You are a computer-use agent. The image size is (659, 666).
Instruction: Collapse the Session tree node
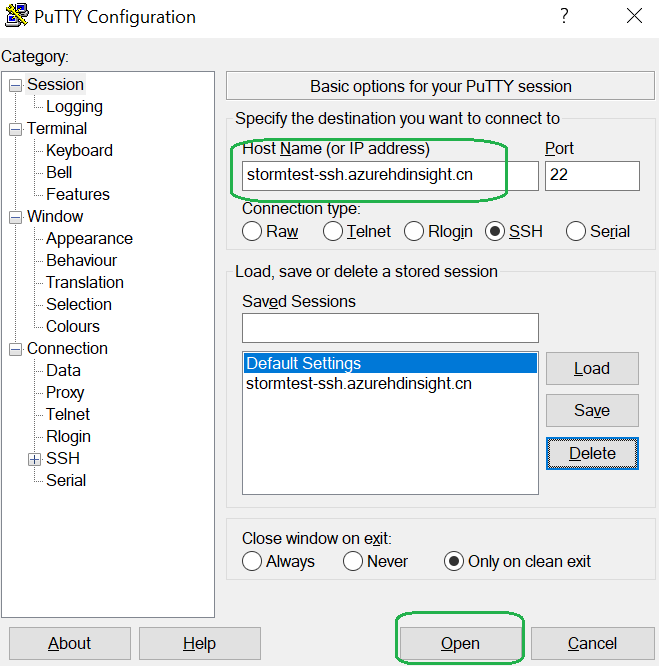pos(15,85)
